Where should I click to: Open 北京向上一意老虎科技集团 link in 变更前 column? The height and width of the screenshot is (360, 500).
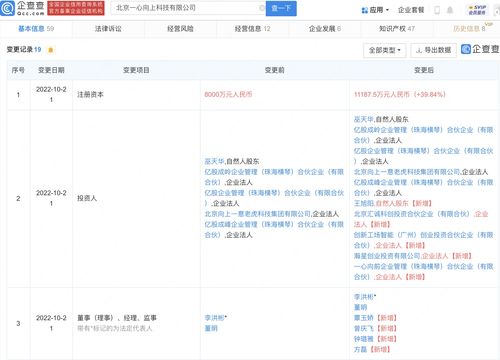pyautogui.click(x=257, y=214)
